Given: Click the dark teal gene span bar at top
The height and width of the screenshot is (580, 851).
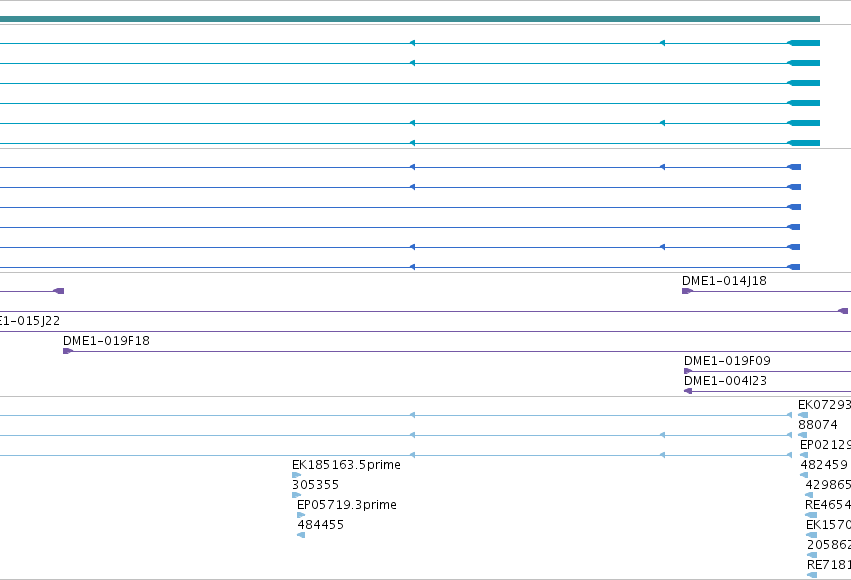Looking at the screenshot, I should 410,19.
